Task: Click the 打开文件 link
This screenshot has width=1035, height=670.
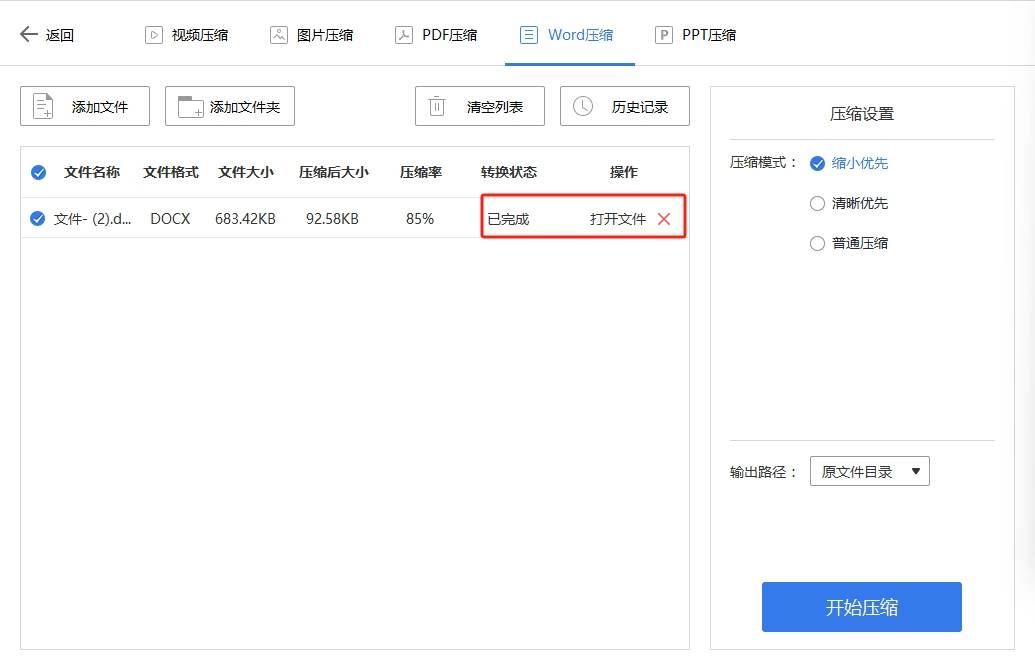Action: (618, 219)
